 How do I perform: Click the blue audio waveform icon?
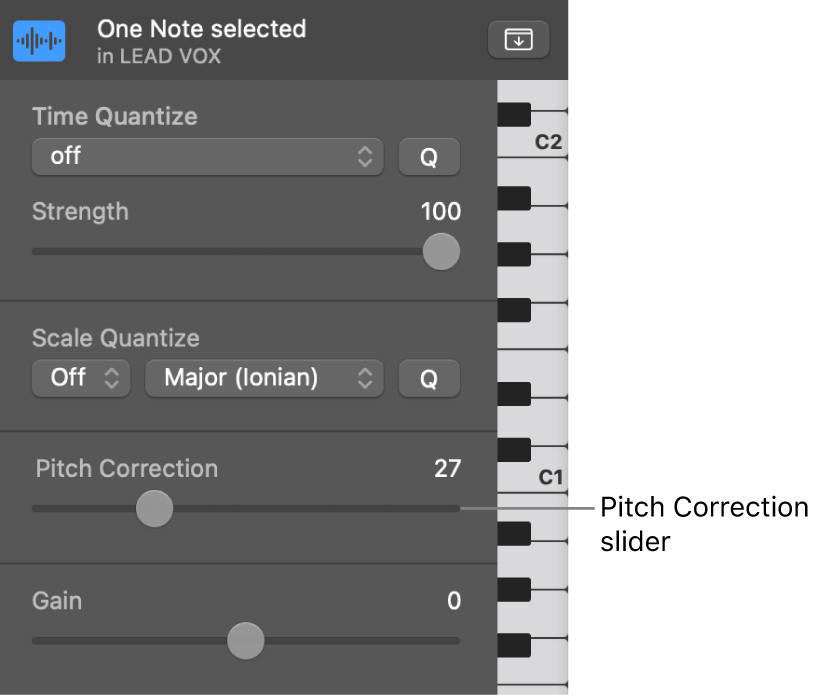39,40
